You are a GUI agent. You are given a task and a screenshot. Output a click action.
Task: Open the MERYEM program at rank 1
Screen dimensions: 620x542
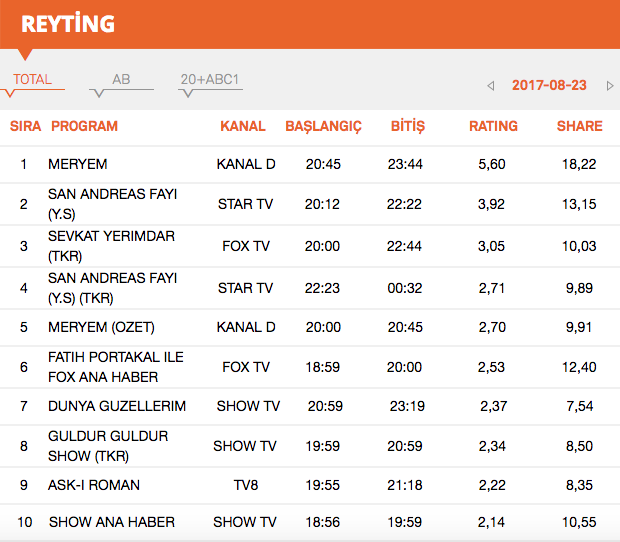(x=78, y=164)
